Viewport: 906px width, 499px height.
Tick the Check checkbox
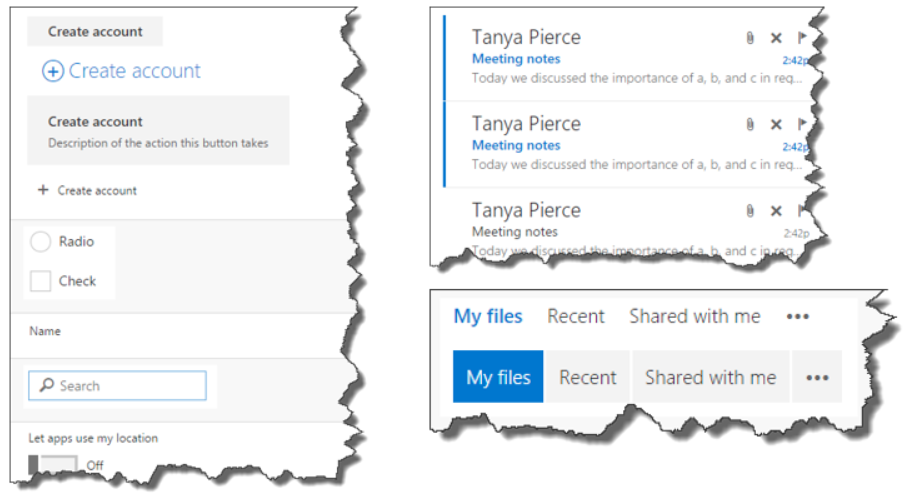(x=41, y=282)
